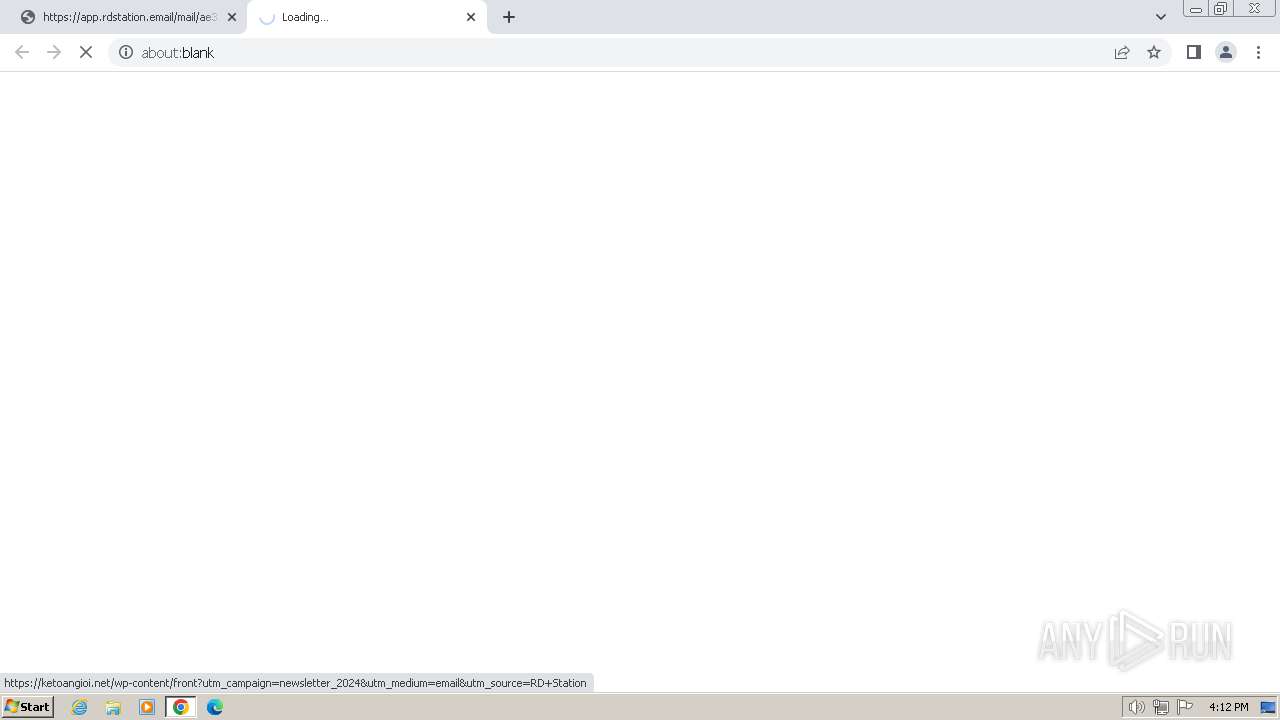This screenshot has width=1280, height=720.
Task: Open Windows Media Player from taskbar
Action: (147, 707)
